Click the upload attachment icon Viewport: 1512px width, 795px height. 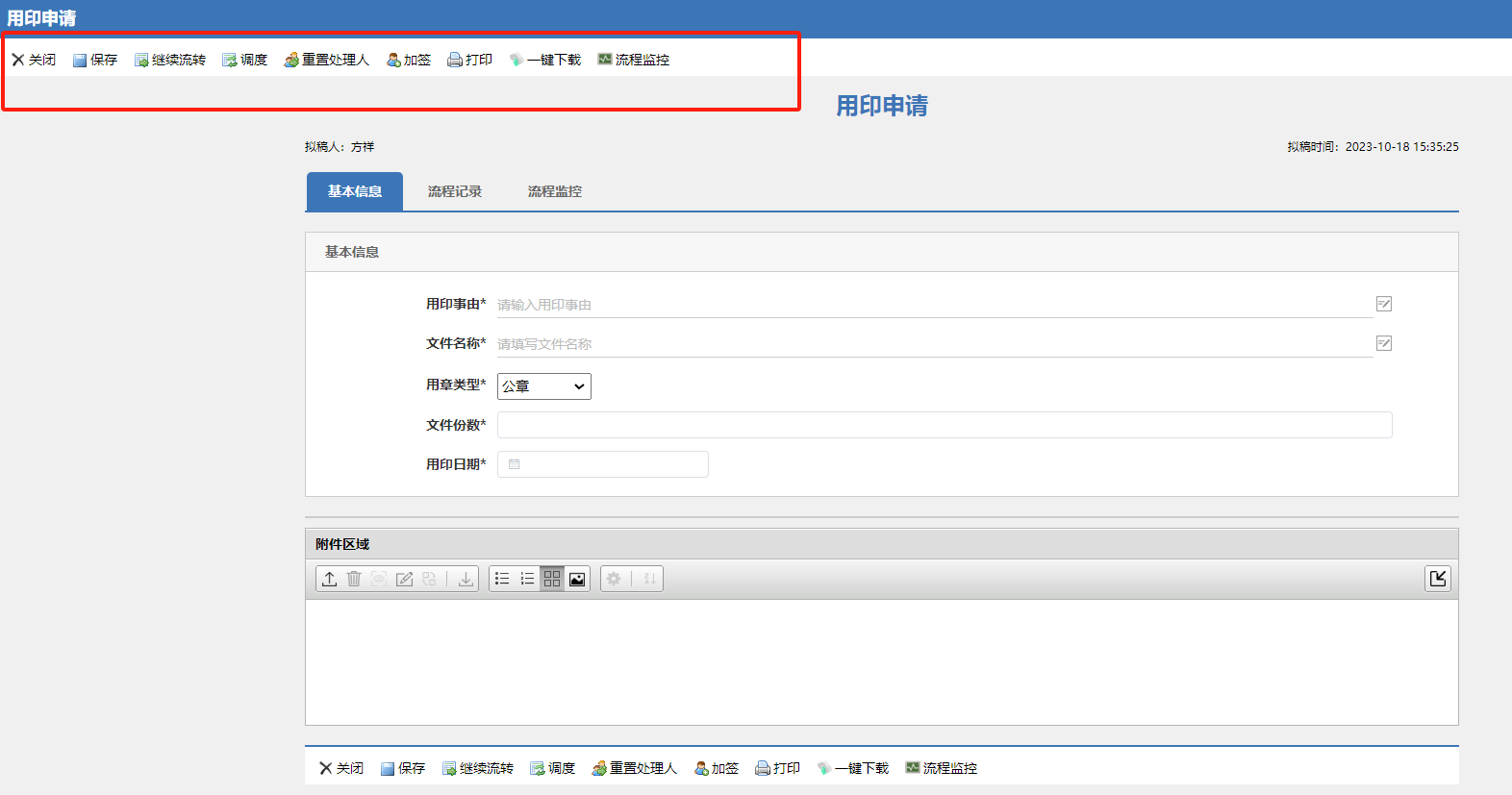coord(329,579)
